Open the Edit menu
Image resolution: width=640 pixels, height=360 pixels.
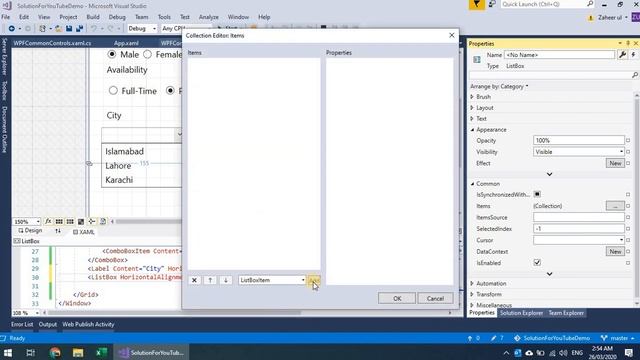[x=24, y=17]
